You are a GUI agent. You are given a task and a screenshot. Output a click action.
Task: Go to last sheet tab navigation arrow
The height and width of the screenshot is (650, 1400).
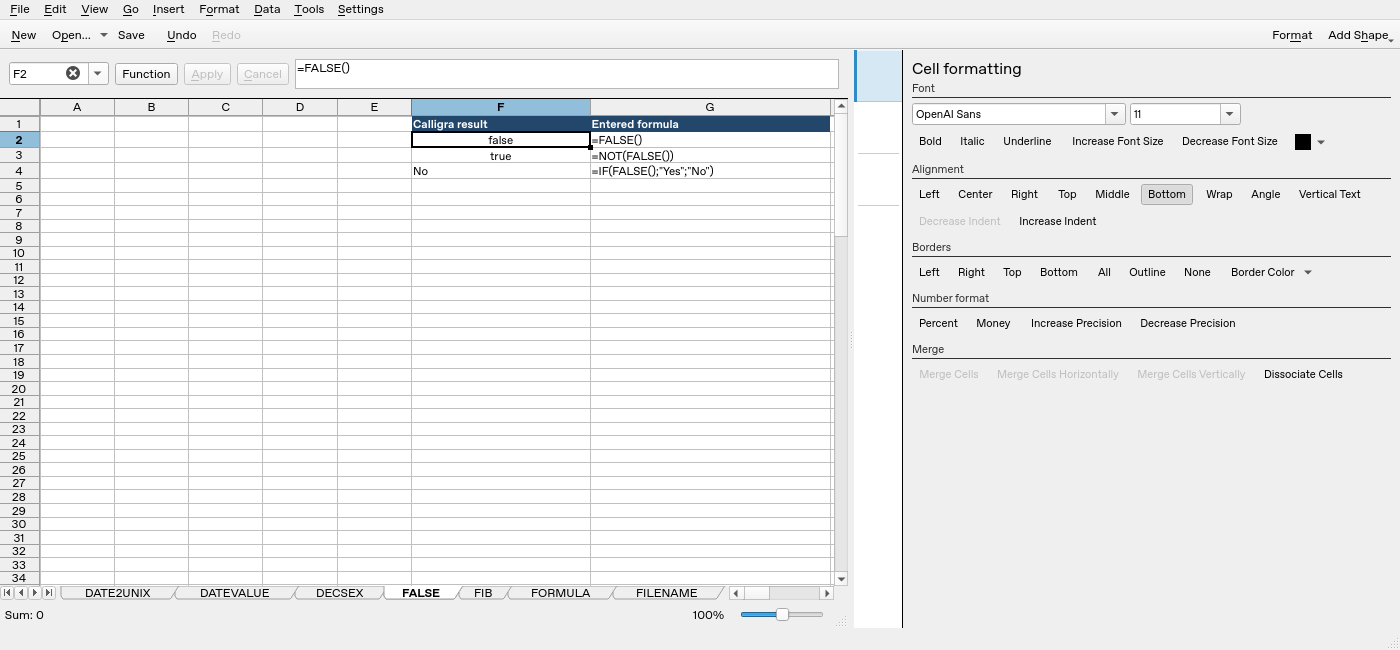coord(49,593)
